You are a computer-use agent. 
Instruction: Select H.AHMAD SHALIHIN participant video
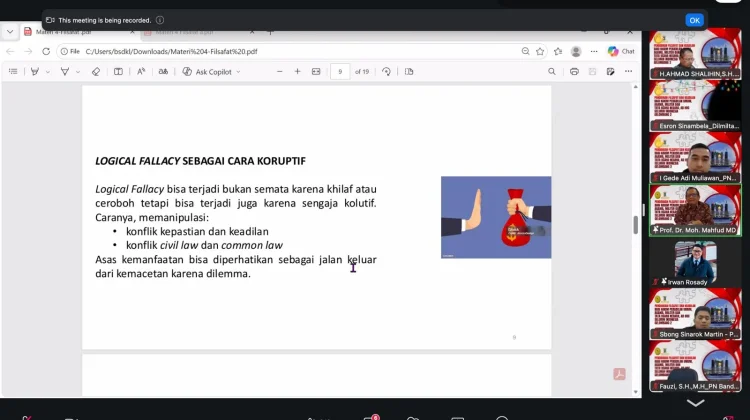pyautogui.click(x=695, y=54)
